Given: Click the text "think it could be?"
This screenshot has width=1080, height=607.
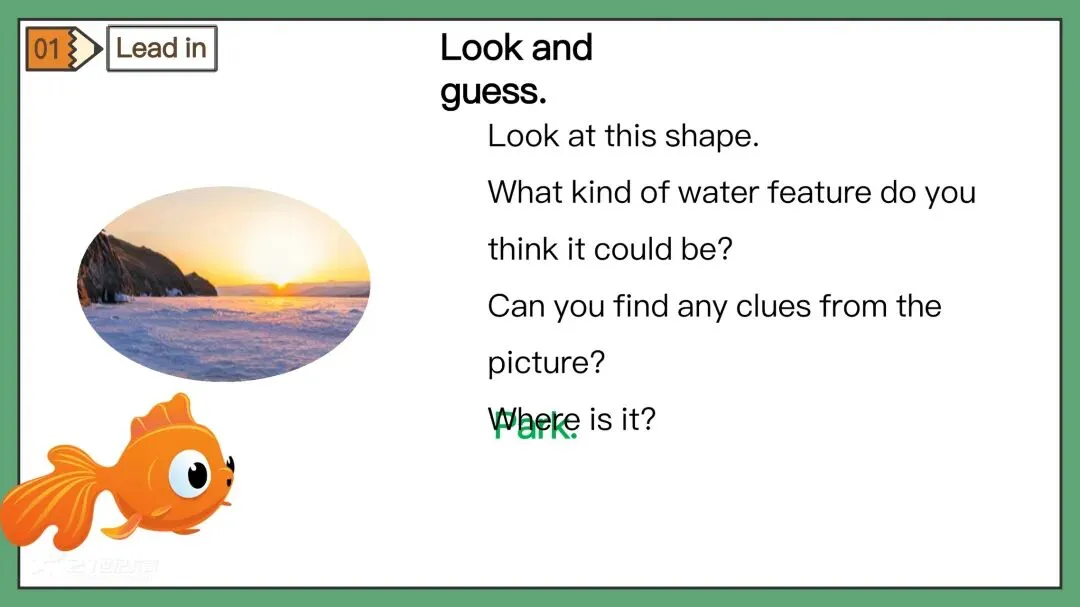Looking at the screenshot, I should click(x=610, y=248).
